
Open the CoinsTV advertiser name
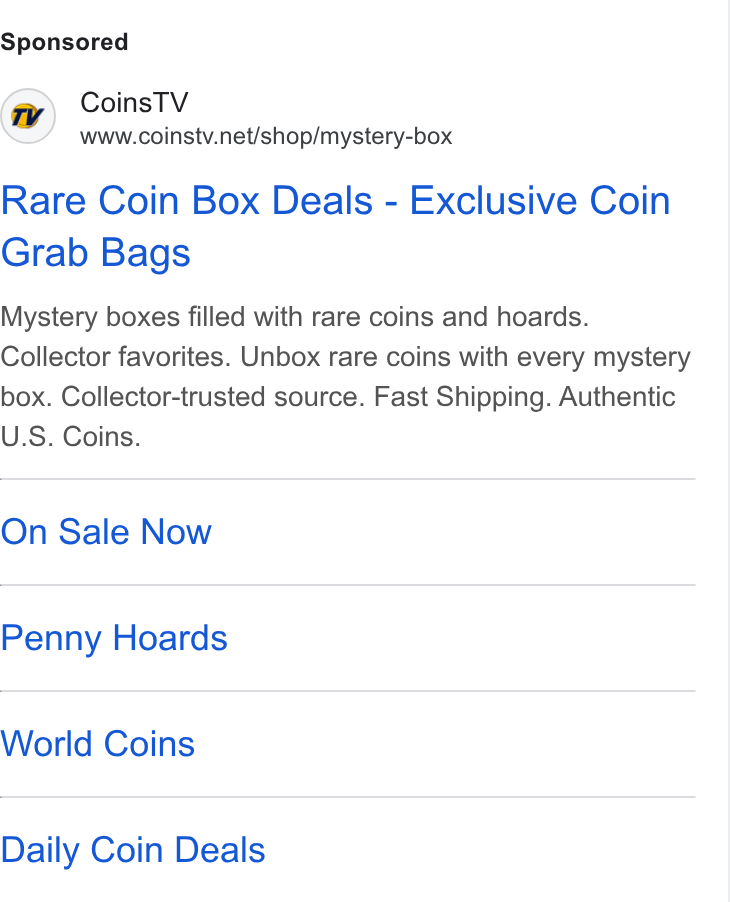(134, 103)
